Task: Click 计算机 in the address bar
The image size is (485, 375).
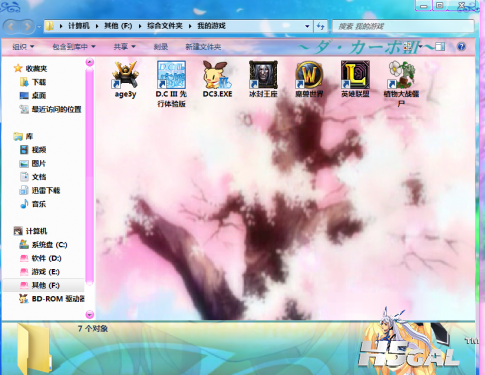Action: [x=79, y=26]
